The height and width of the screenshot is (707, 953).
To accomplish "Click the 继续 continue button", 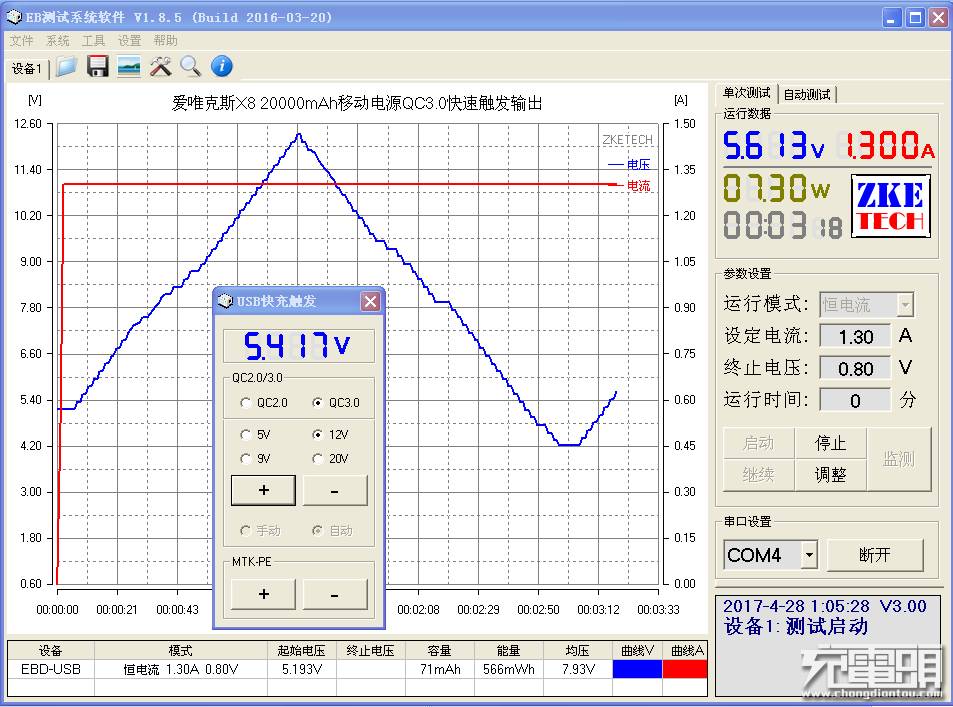I will tap(759, 475).
